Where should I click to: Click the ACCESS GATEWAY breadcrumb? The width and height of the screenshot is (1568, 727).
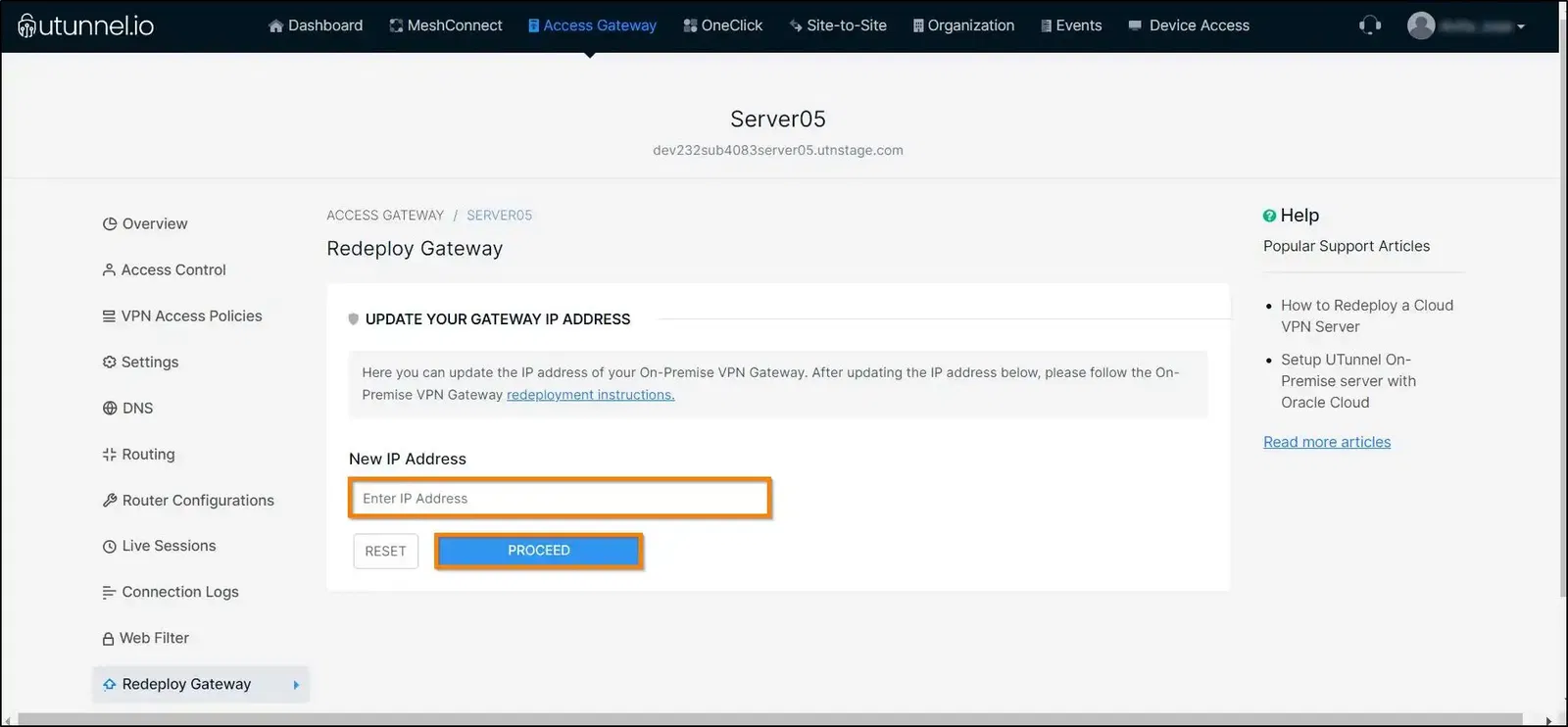tap(385, 216)
